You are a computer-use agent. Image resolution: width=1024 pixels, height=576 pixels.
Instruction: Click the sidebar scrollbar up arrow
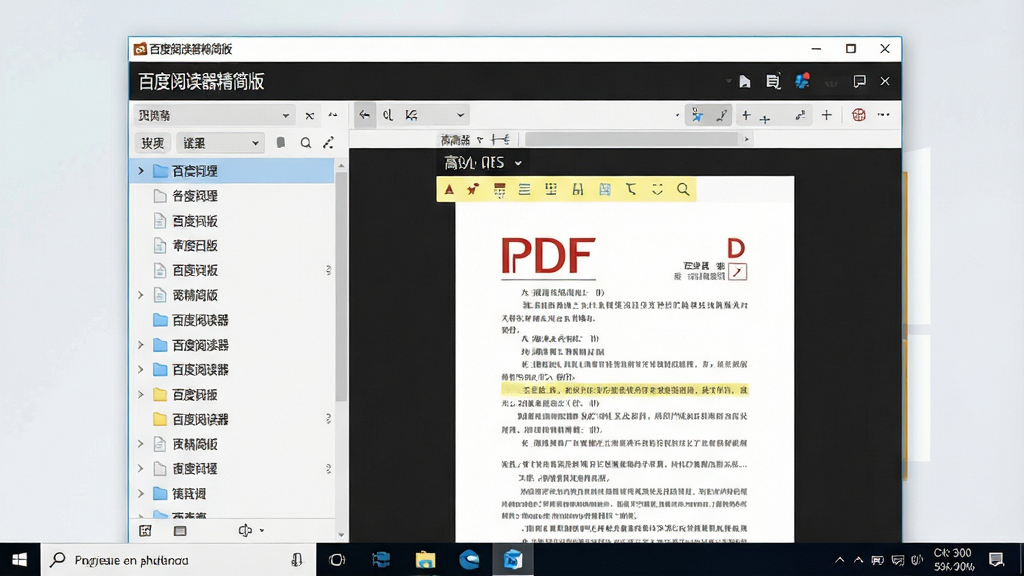tap(341, 167)
